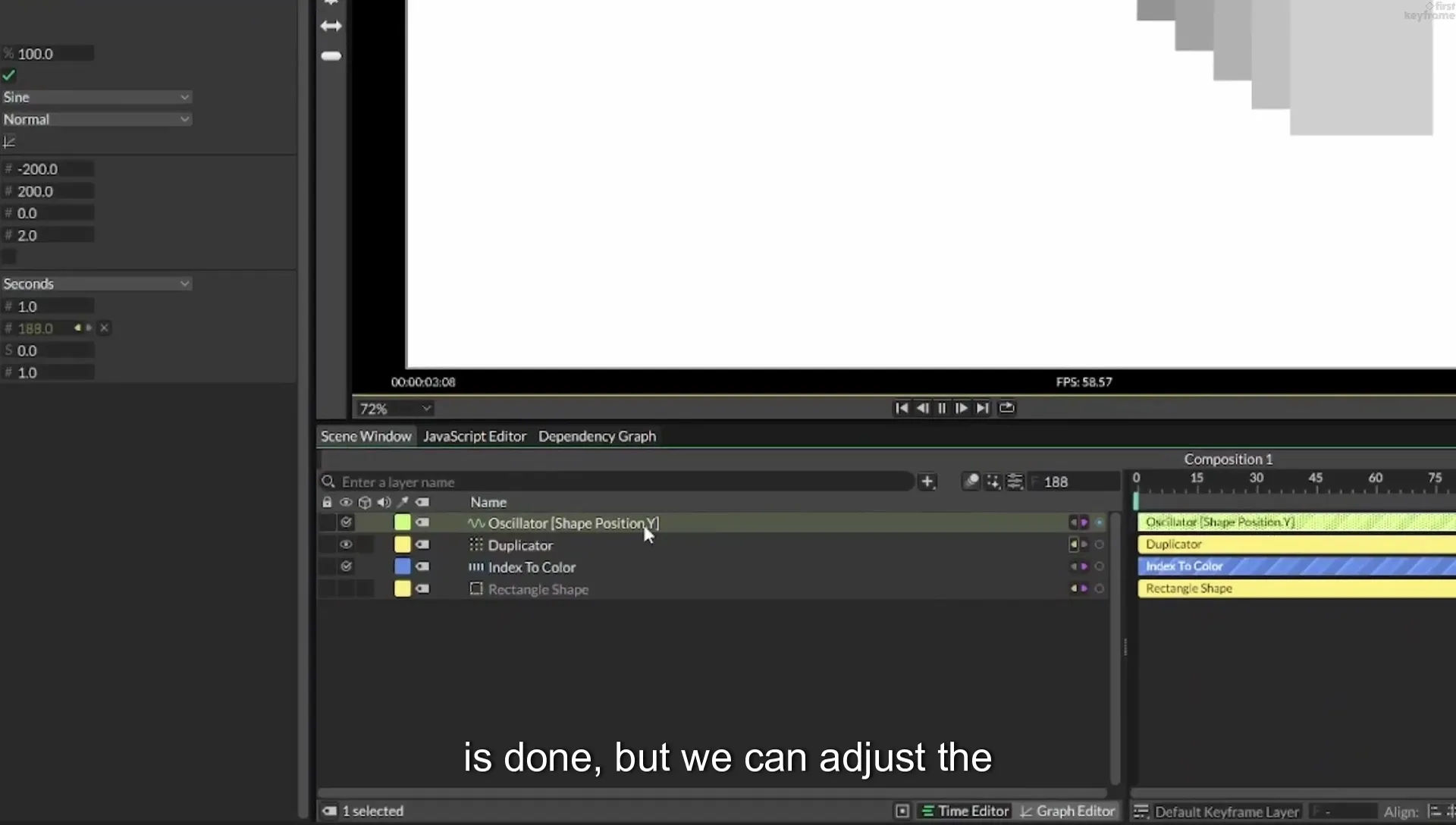Click the Duplicator layer yellow color swatch

[x=403, y=544]
